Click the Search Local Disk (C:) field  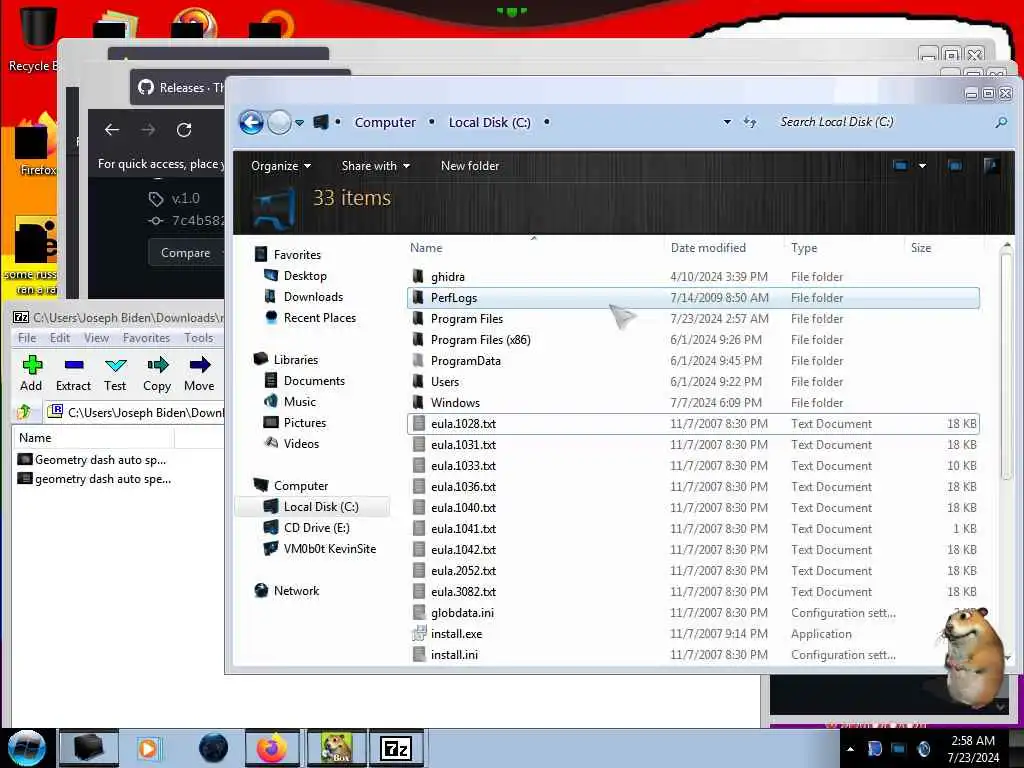[882, 122]
